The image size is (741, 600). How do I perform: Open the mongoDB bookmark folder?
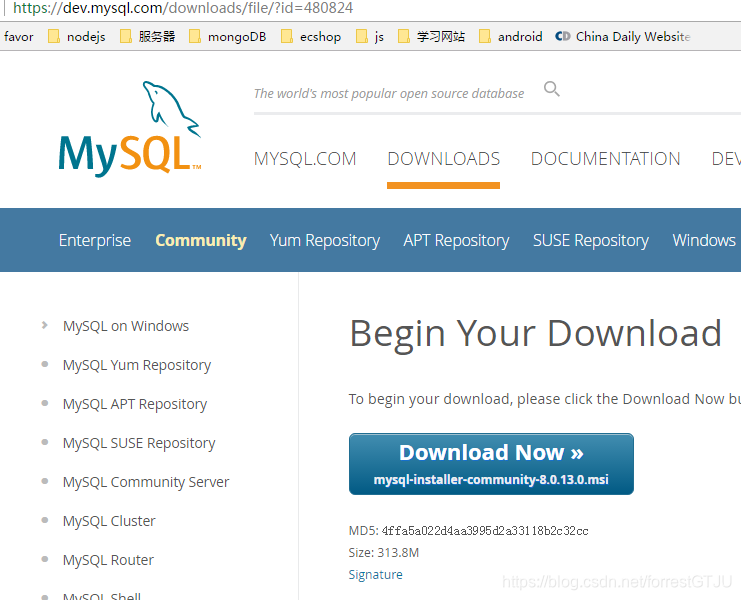(227, 36)
